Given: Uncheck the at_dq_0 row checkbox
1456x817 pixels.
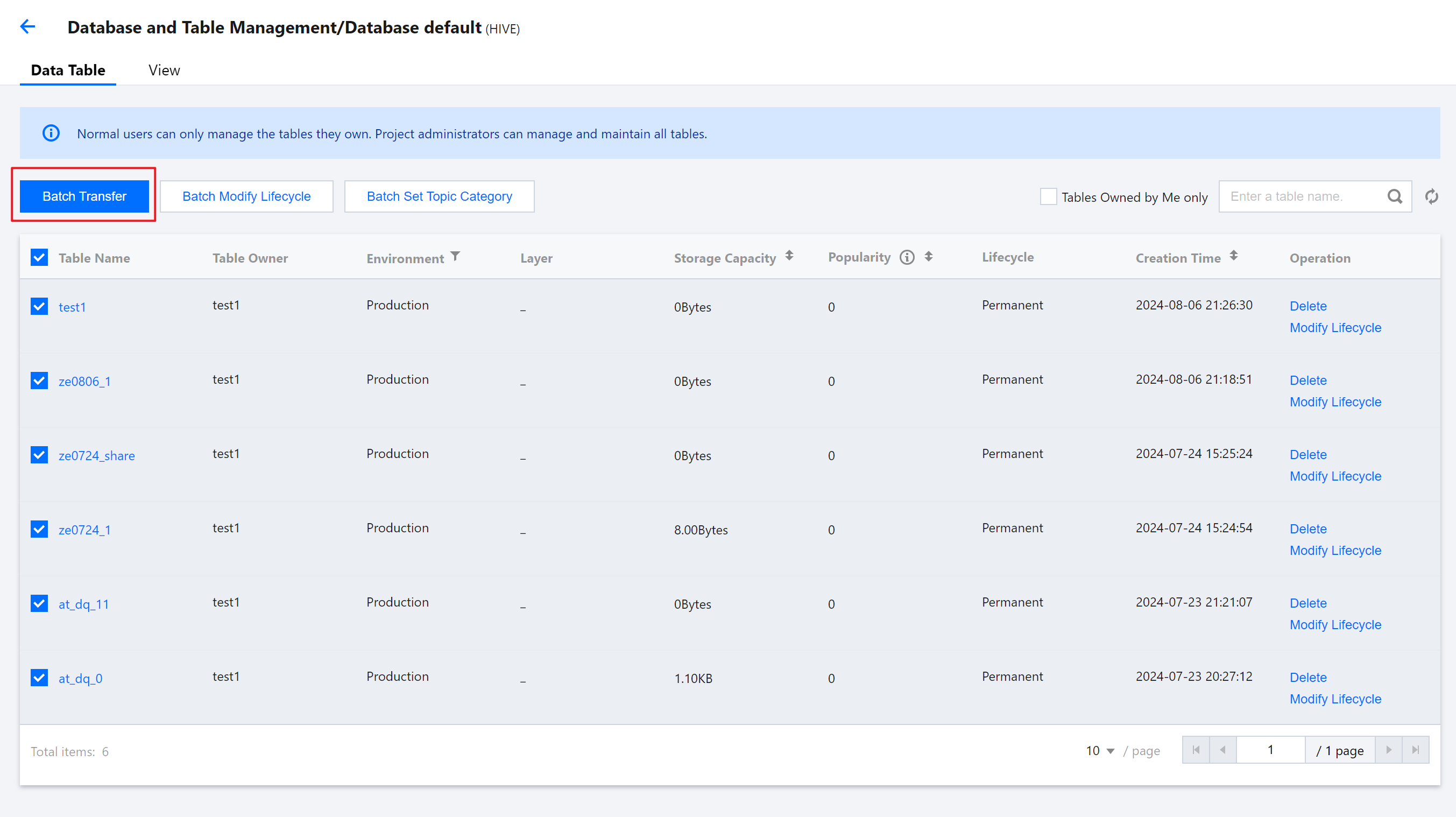Looking at the screenshot, I should pyautogui.click(x=39, y=678).
